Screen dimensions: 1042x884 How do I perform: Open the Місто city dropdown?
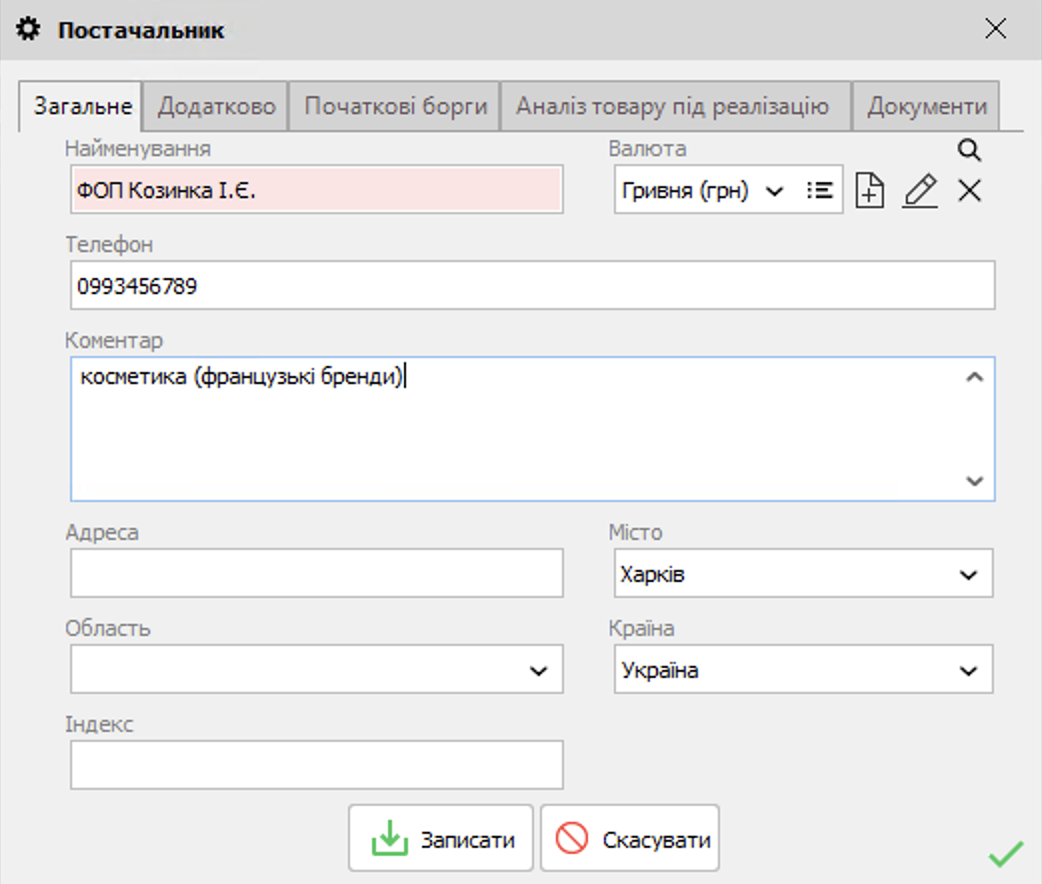point(967,574)
